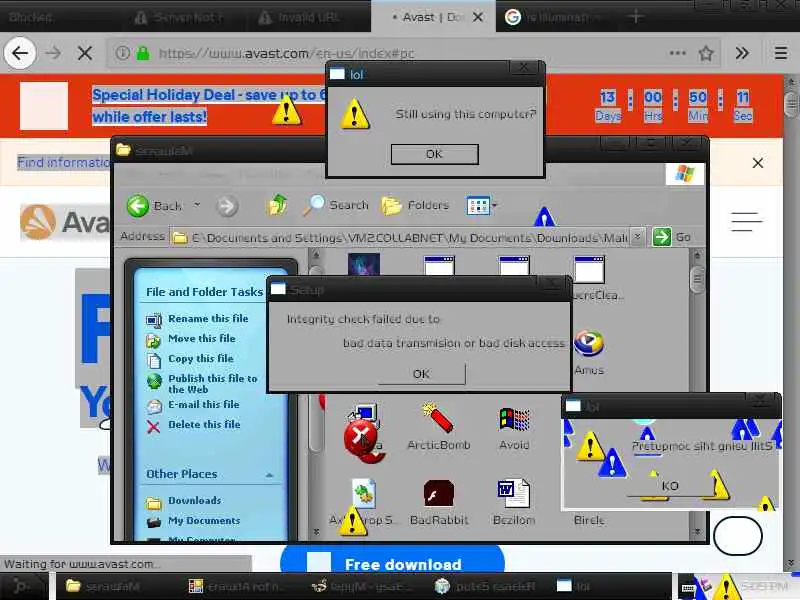Click the browser page vertical scrollbar
Screen dimensions: 800x600
[791, 323]
